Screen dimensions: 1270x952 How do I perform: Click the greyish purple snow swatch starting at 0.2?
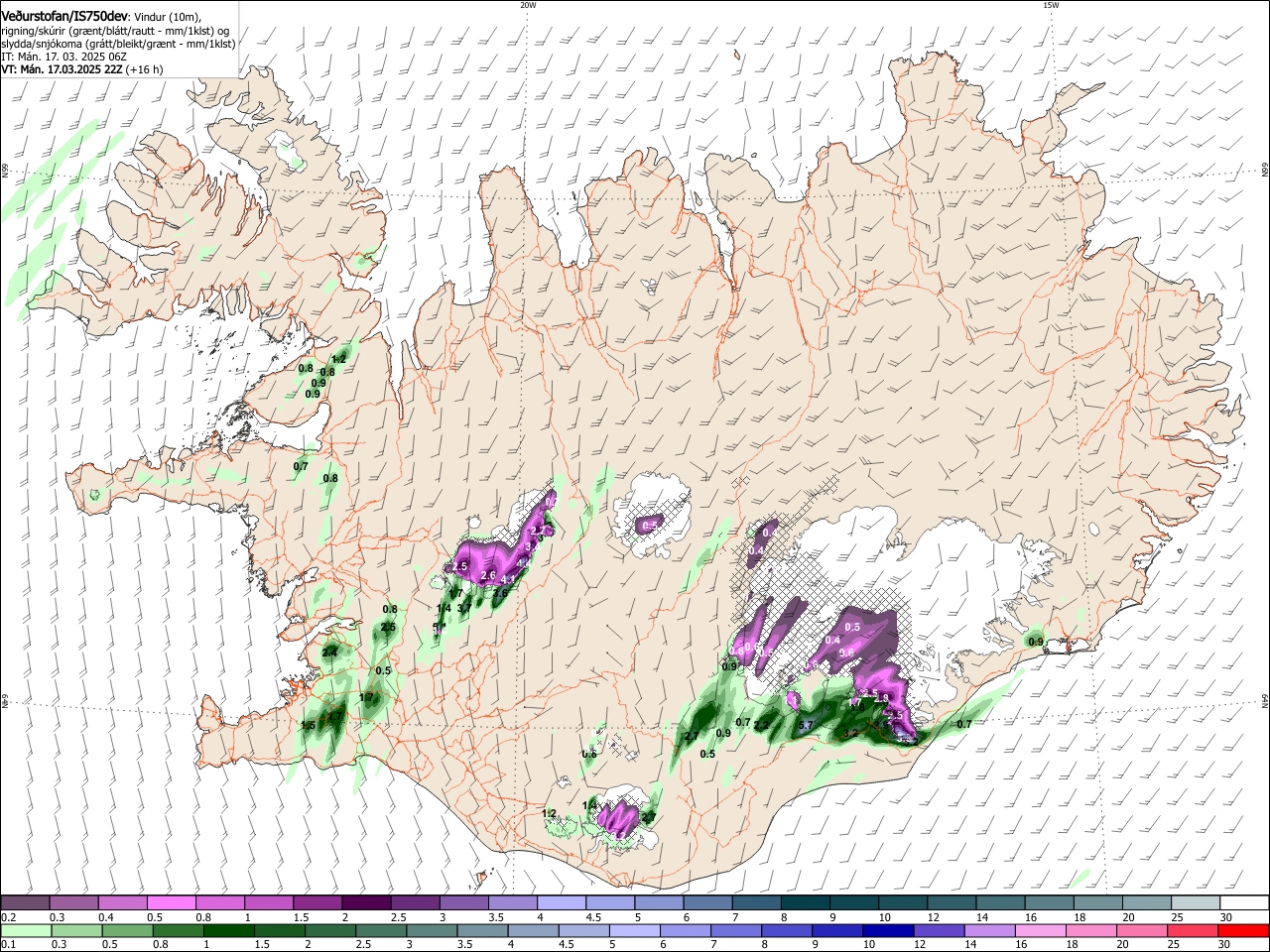coord(26,902)
